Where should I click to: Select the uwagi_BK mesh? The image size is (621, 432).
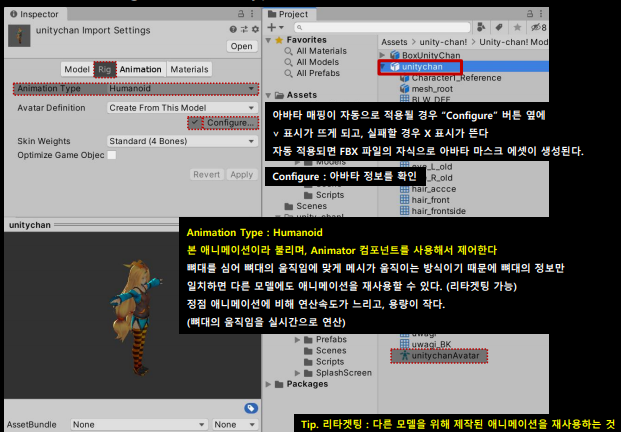pyautogui.click(x=431, y=344)
